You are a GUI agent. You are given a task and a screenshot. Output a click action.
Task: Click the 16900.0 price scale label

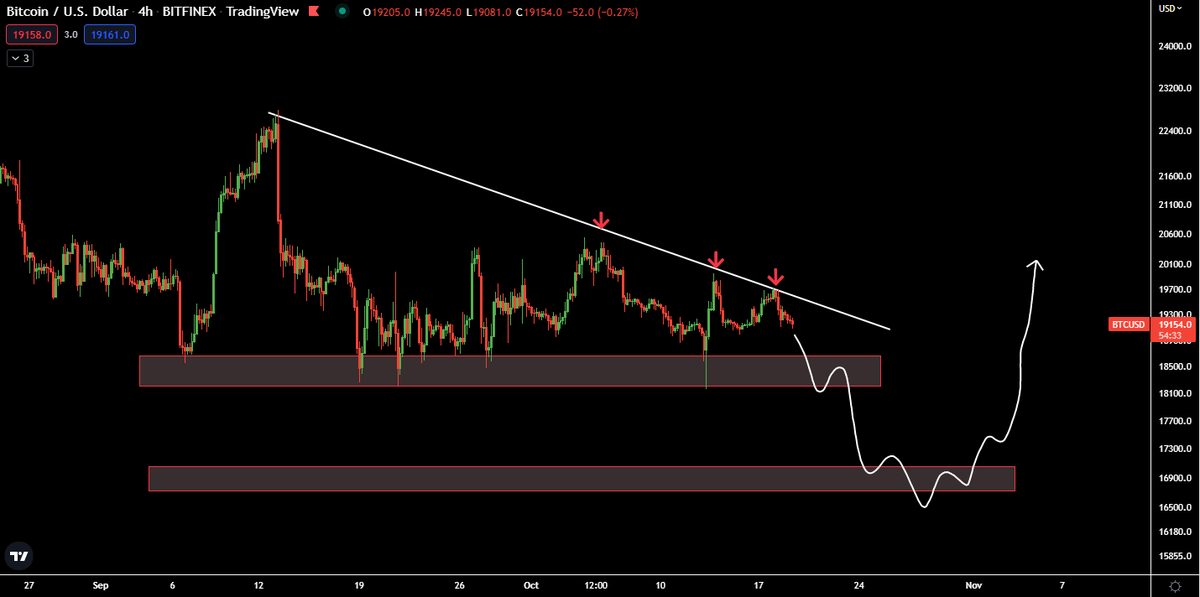click(x=1176, y=479)
